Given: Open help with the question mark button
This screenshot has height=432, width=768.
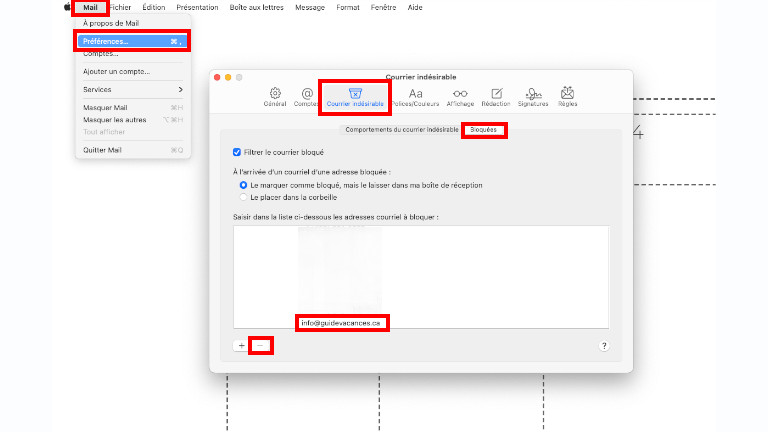Looking at the screenshot, I should pyautogui.click(x=604, y=346).
